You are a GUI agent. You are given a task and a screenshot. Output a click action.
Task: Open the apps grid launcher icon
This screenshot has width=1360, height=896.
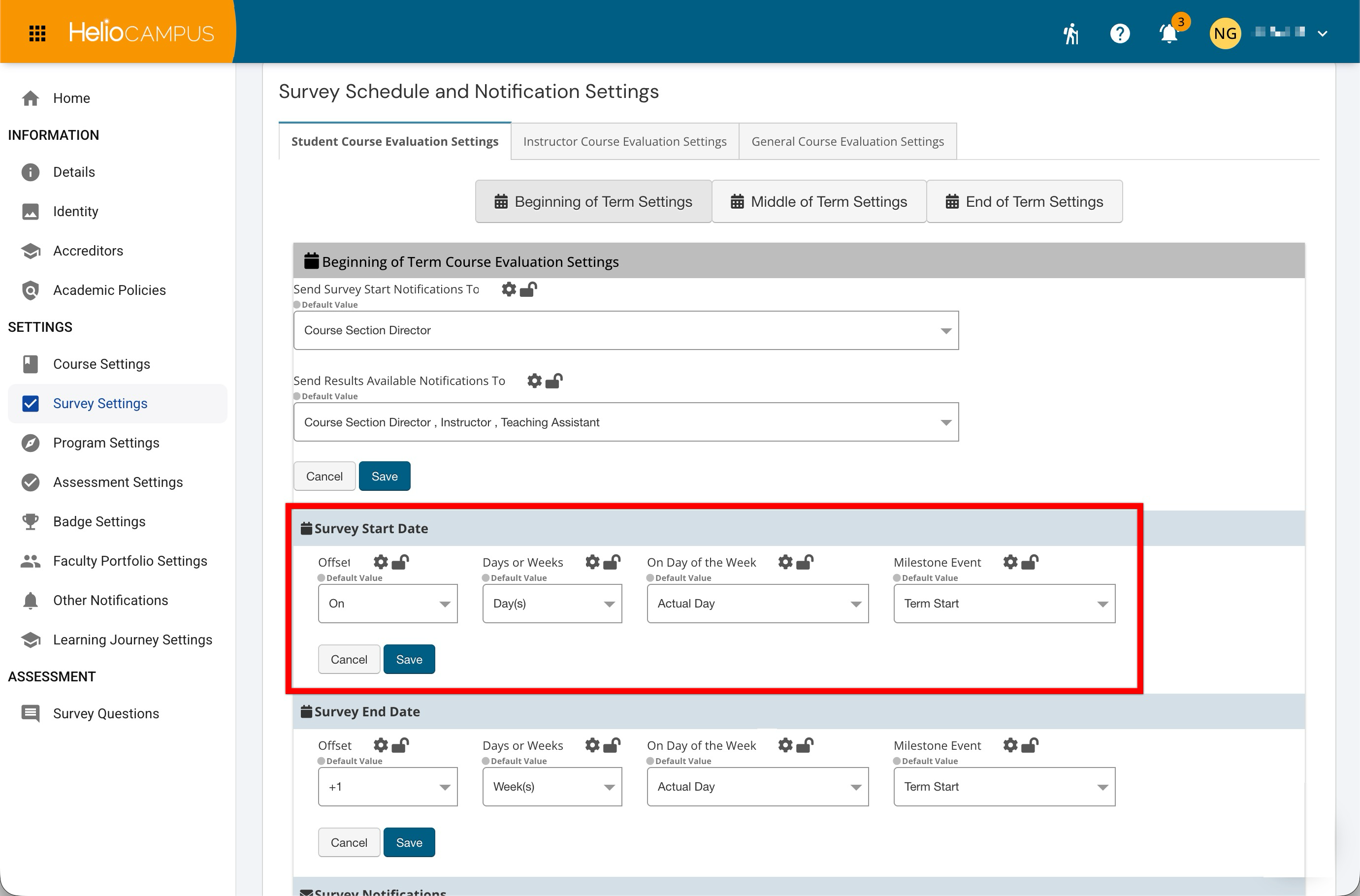[37, 33]
